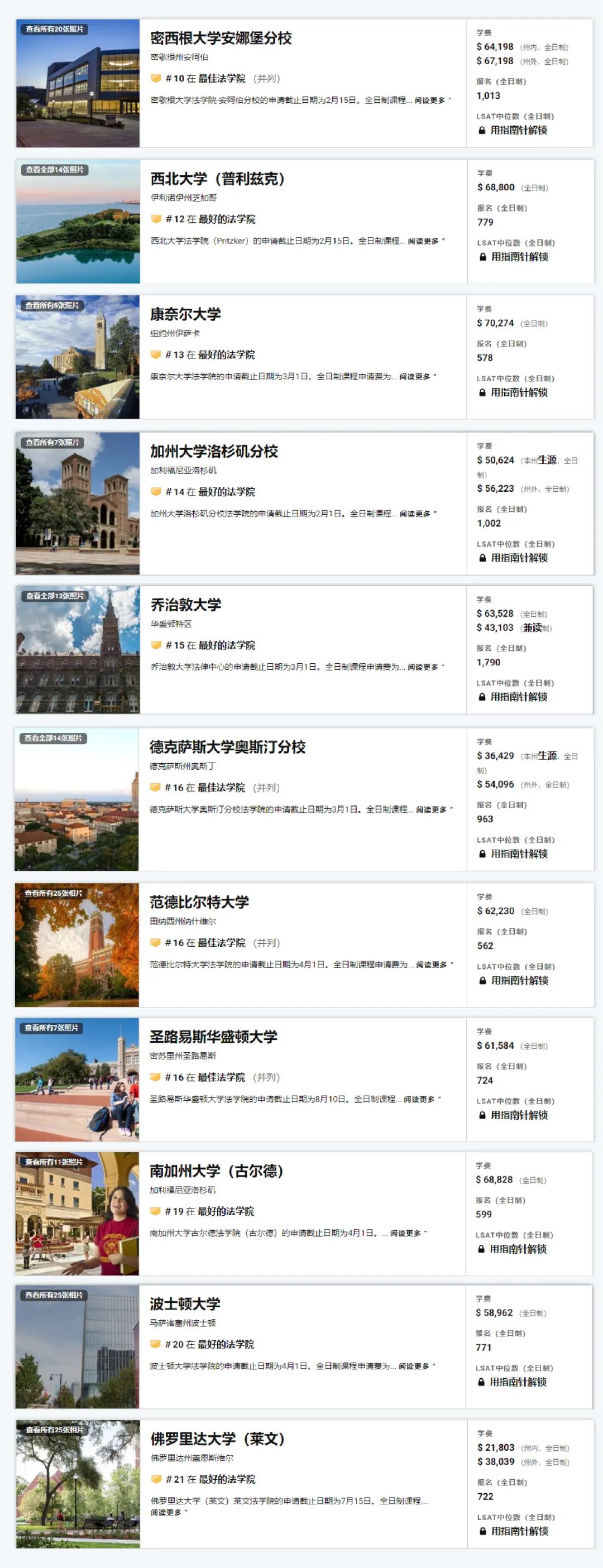Open 范德比尔特大学 autumn campus photo
Viewport: 603px width, 1568px height.
tap(76, 945)
